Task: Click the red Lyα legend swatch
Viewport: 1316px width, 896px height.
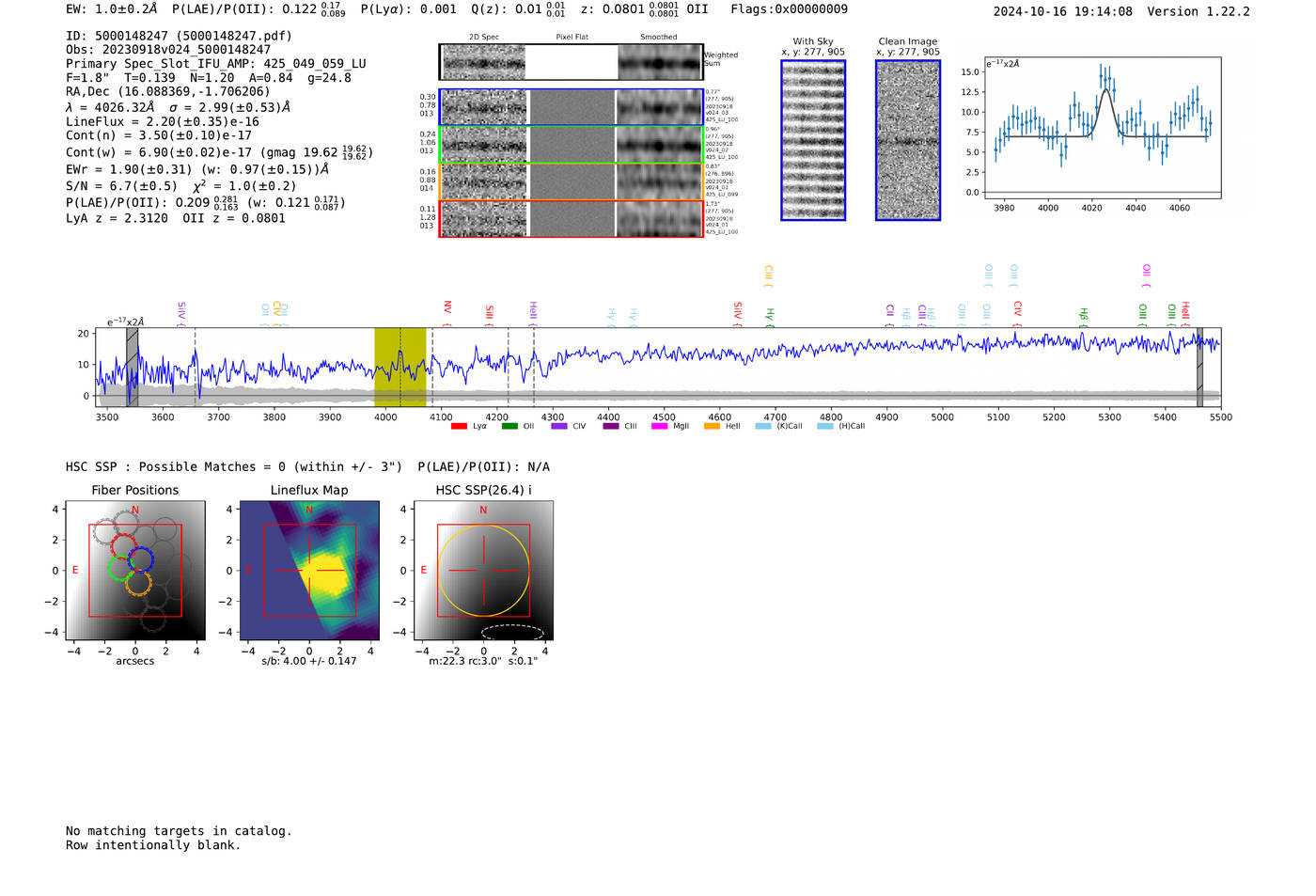Action: point(459,426)
